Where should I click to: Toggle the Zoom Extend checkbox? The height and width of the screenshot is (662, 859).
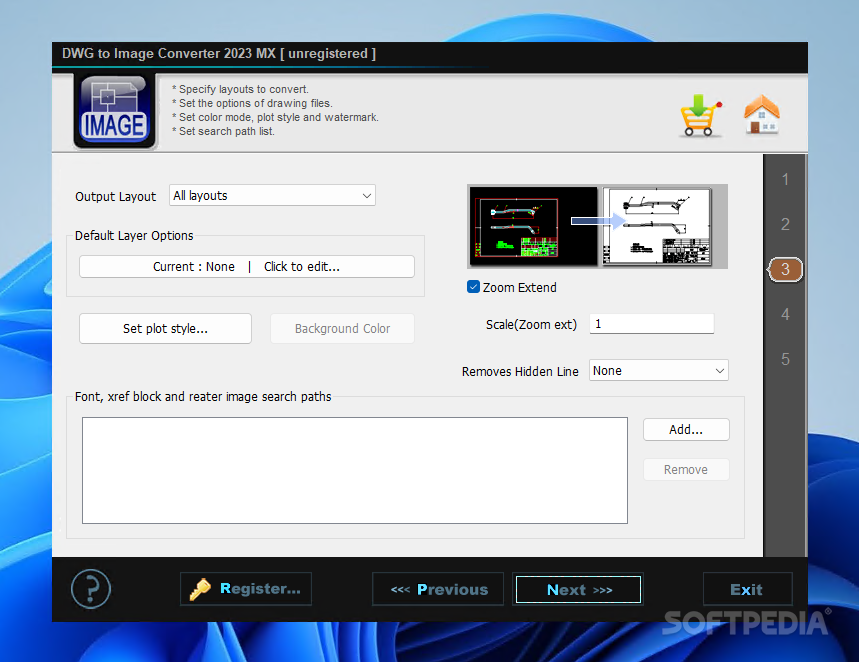pyautogui.click(x=473, y=287)
